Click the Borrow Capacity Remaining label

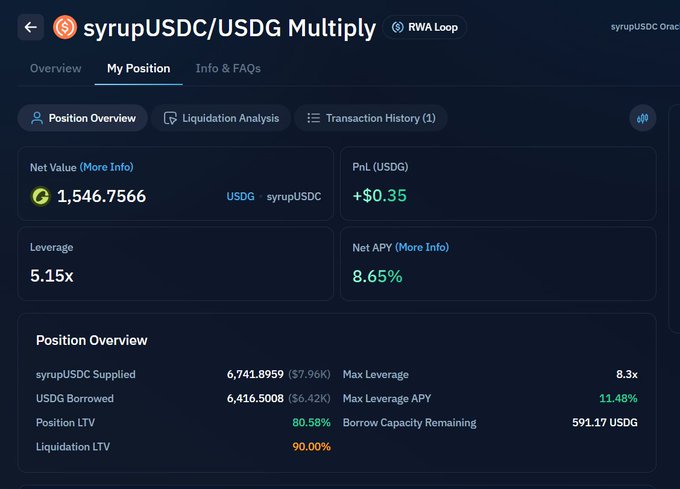(409, 422)
